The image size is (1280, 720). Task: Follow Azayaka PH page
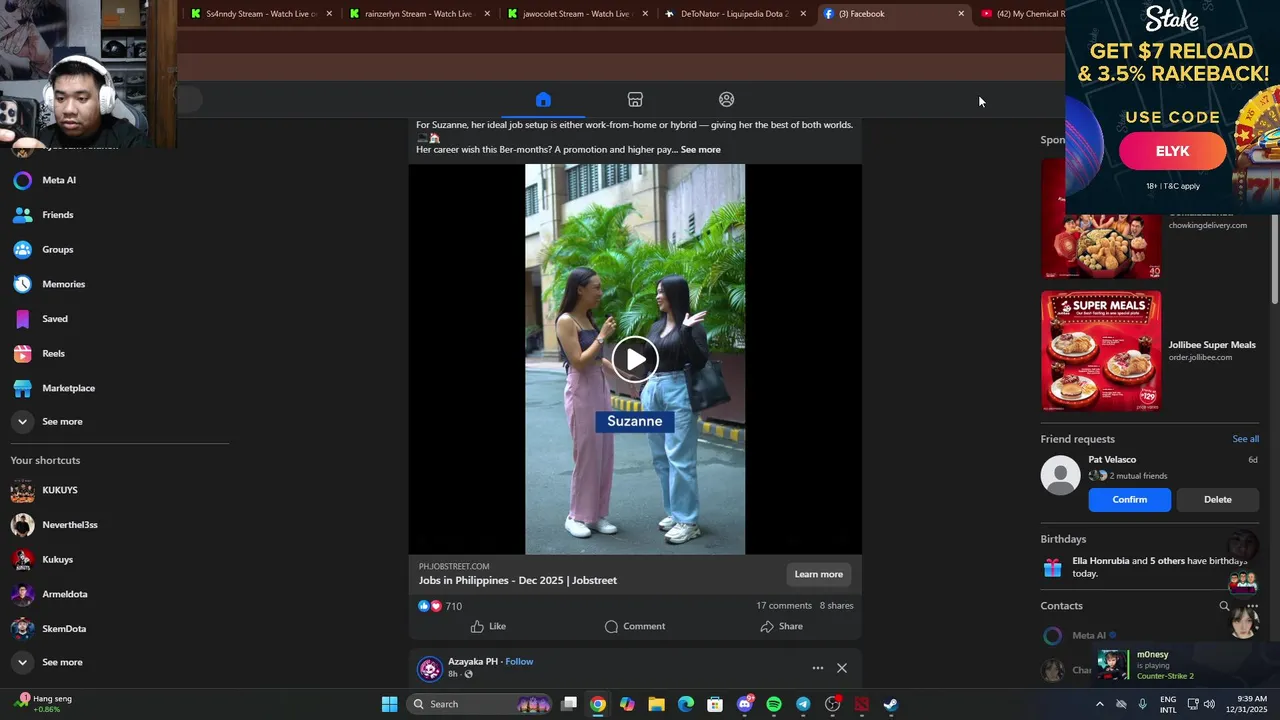[519, 662]
